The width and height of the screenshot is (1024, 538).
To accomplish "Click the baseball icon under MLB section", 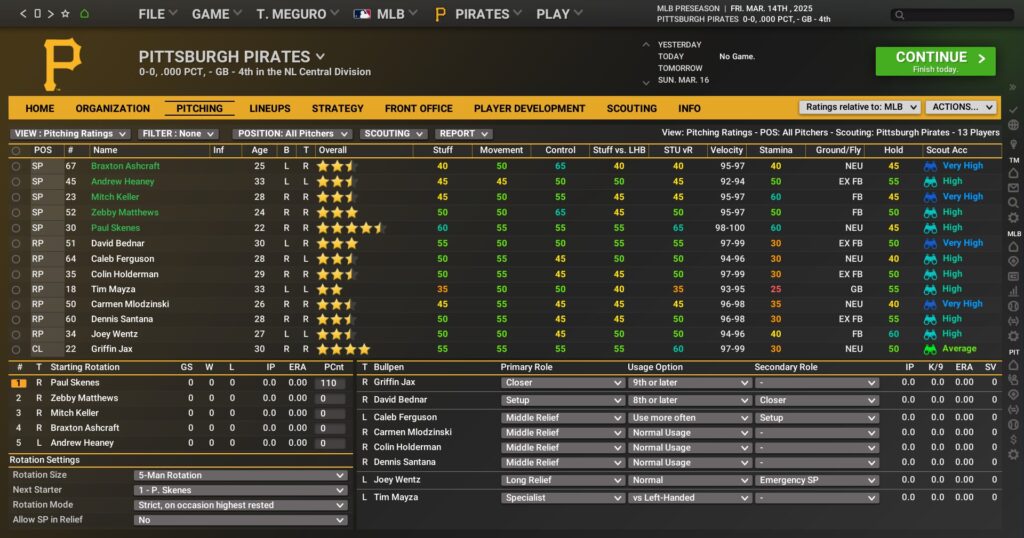I will [x=1013, y=306].
